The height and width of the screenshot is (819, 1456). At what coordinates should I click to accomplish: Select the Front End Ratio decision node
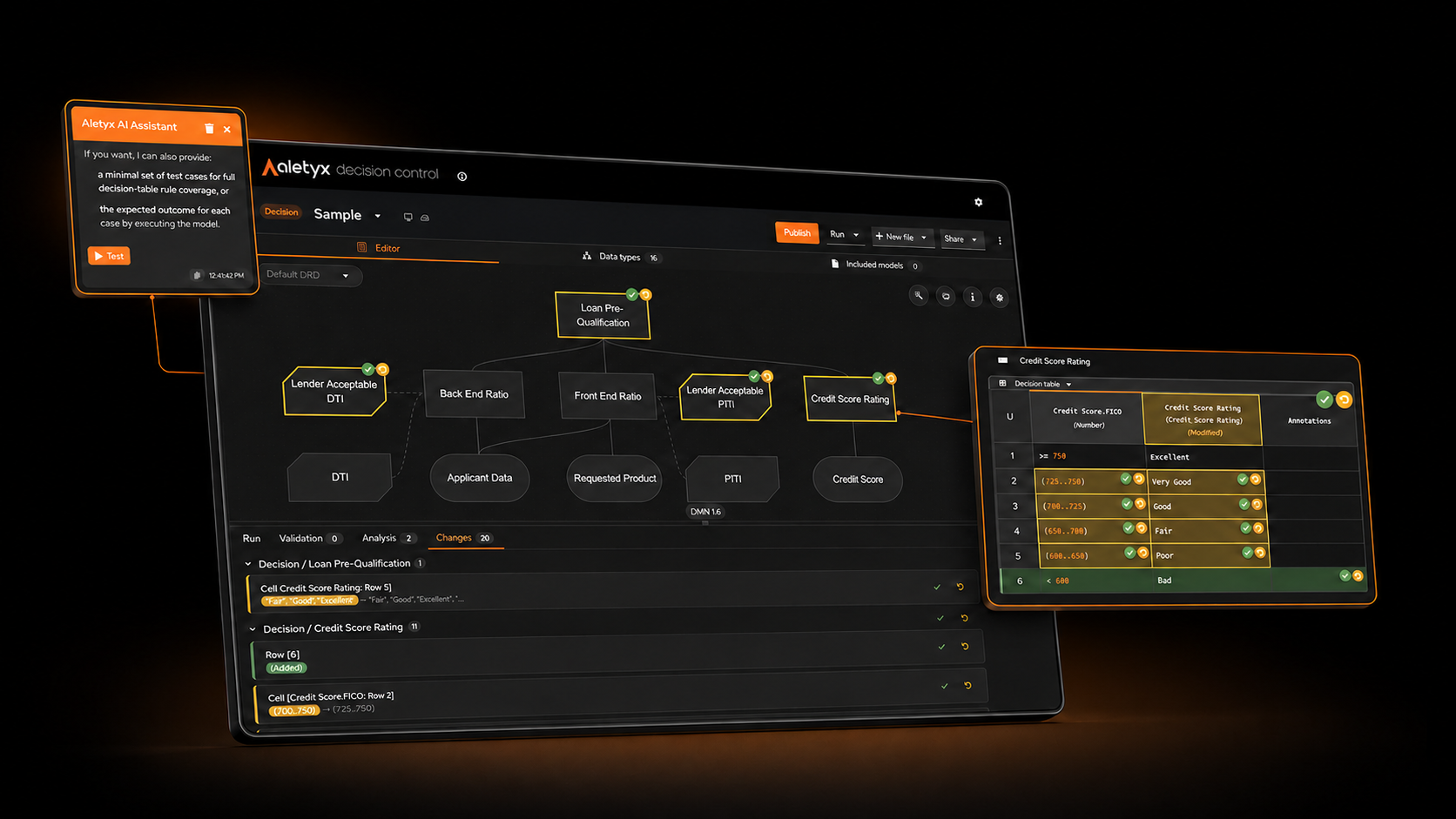coord(607,396)
